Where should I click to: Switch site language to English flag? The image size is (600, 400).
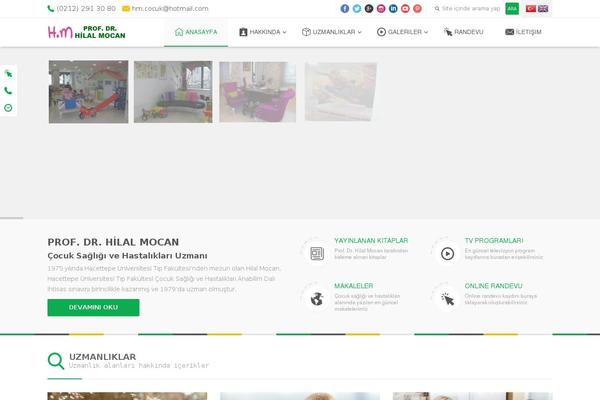(543, 8)
